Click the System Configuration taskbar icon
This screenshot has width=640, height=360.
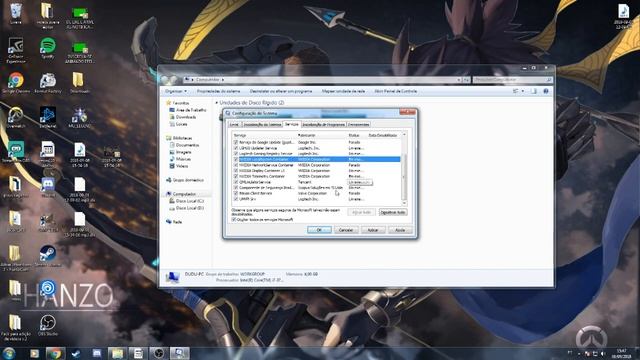click(x=180, y=353)
